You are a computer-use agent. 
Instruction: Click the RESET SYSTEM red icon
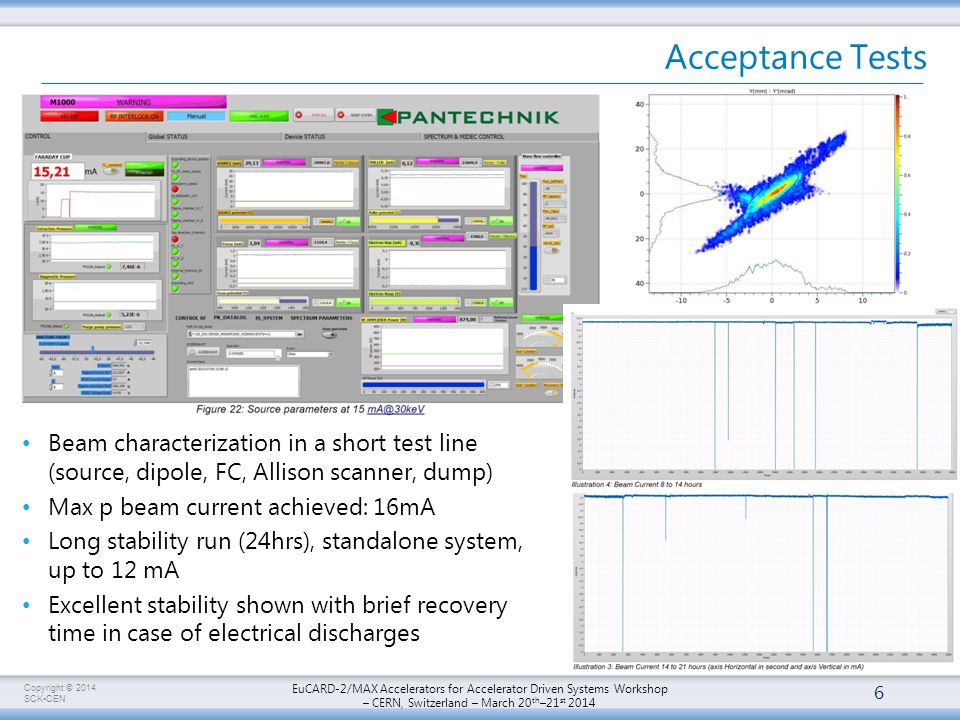click(x=340, y=114)
